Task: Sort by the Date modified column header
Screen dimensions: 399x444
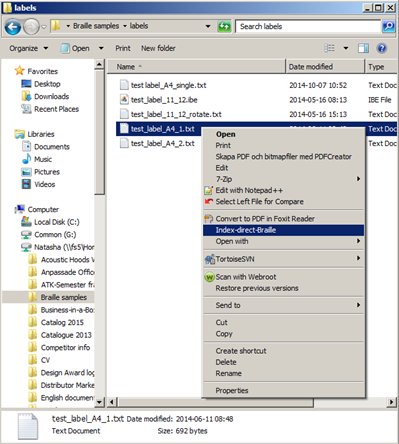Action: [x=325, y=67]
